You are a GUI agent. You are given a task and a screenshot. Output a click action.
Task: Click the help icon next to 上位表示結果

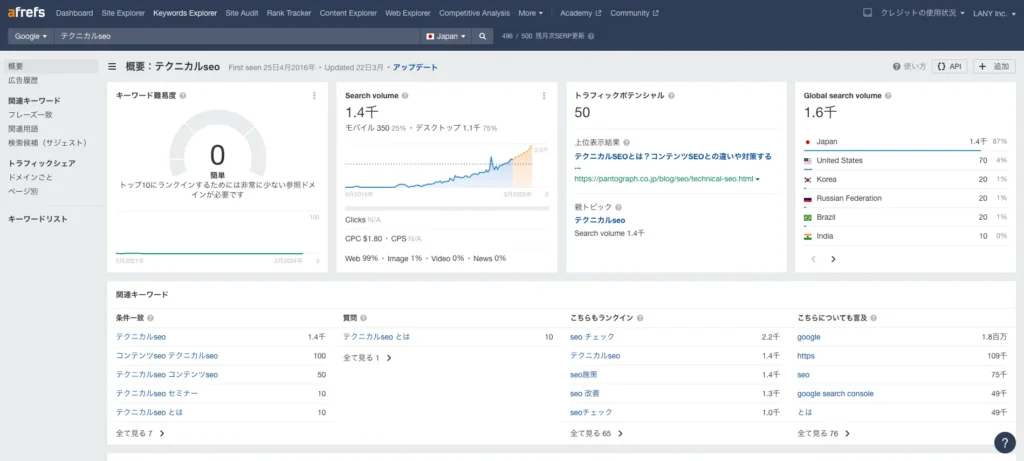(626, 142)
